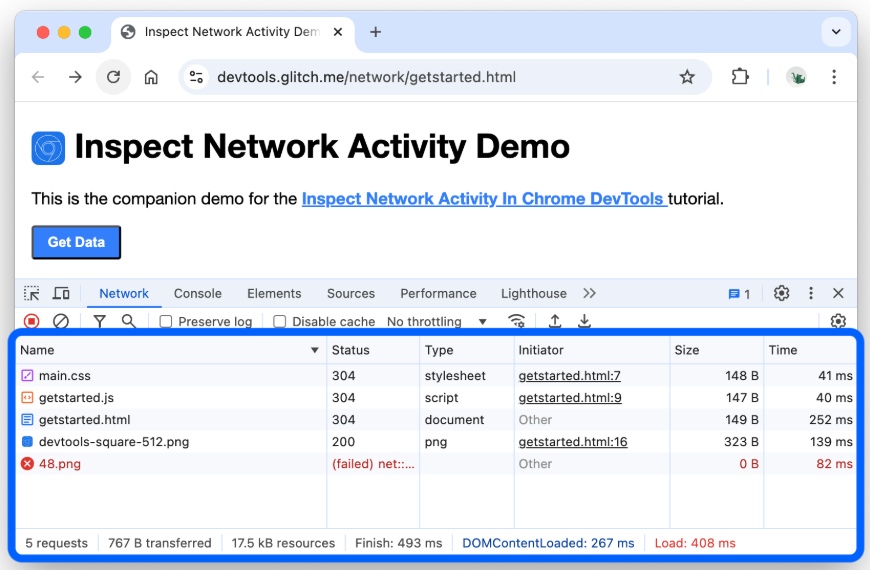
Task: Click the browser forward arrow
Action: [x=75, y=77]
